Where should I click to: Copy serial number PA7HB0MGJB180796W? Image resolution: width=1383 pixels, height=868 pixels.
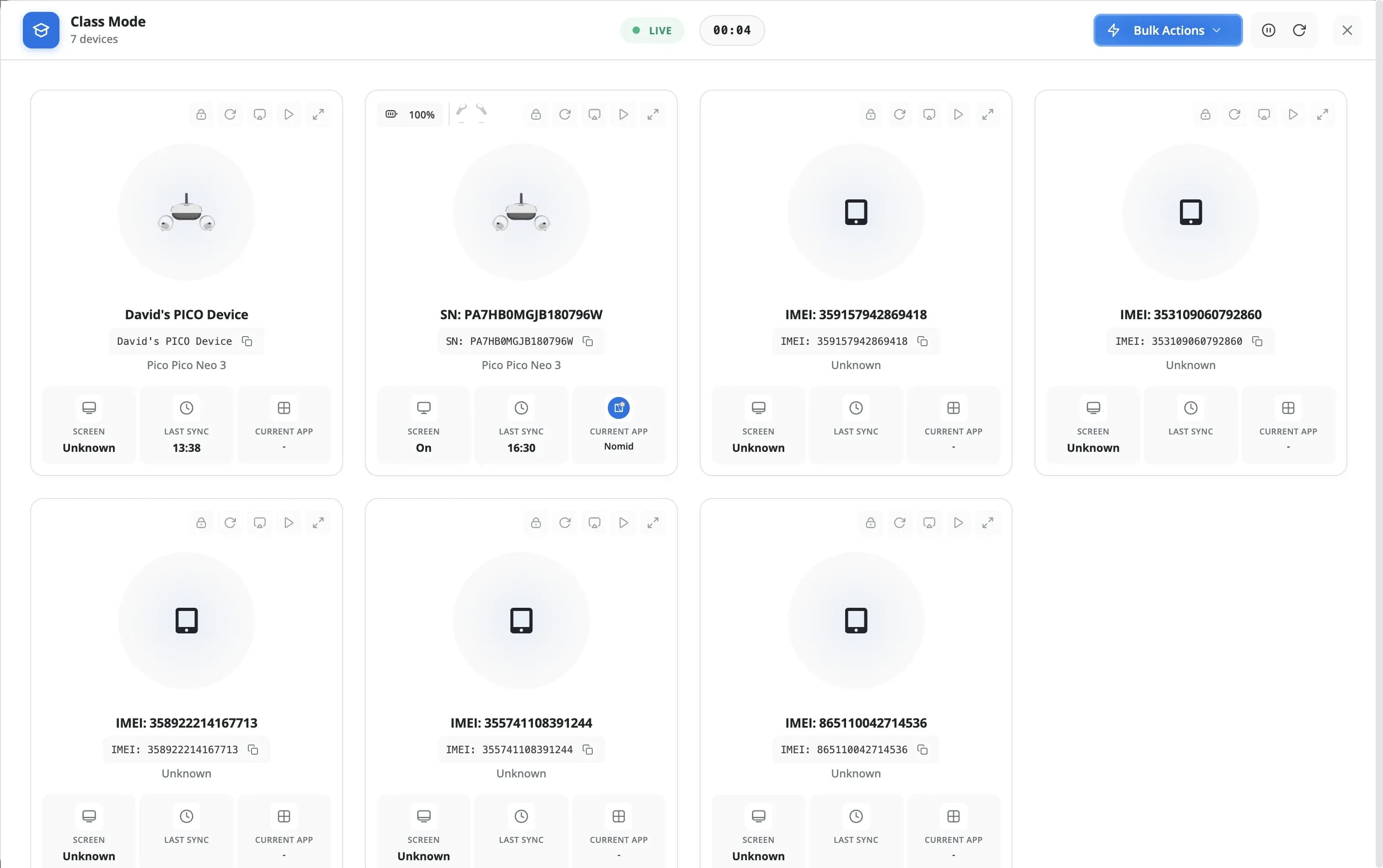click(x=588, y=341)
